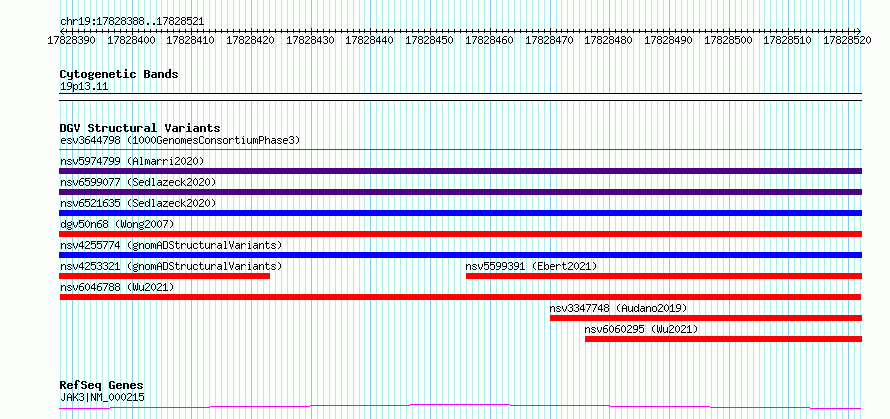Open the nsv4253321 (gnomADStructuralVariants) label
The image size is (890, 419).
171,266
